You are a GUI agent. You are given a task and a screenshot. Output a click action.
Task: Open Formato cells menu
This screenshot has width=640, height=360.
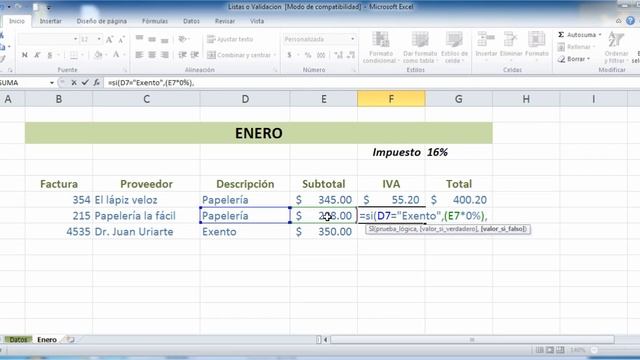tap(536, 44)
